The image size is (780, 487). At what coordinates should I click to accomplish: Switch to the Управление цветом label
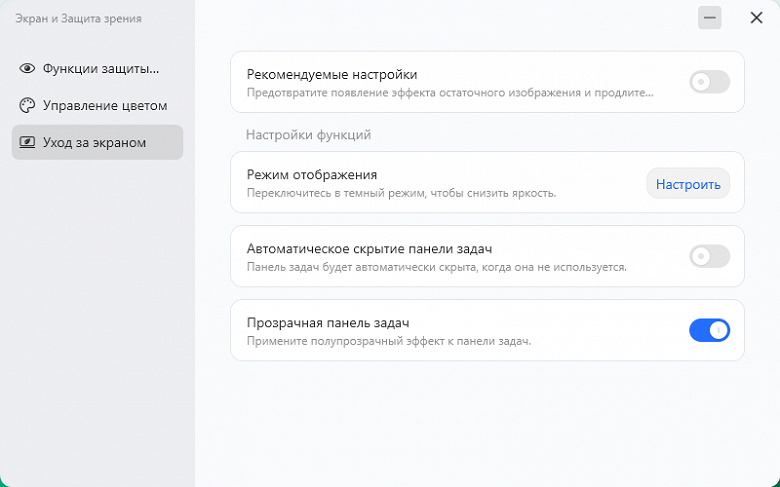[x=105, y=105]
